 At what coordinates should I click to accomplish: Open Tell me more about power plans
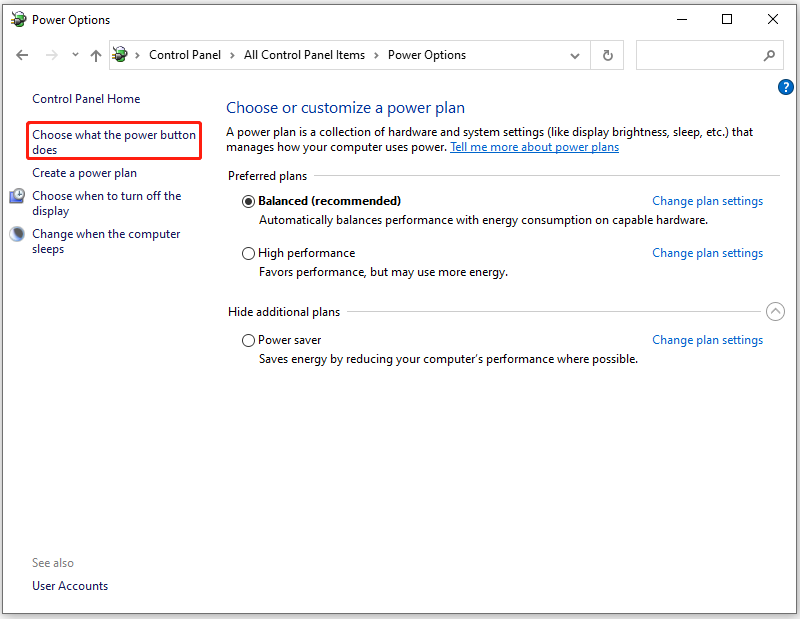(534, 147)
